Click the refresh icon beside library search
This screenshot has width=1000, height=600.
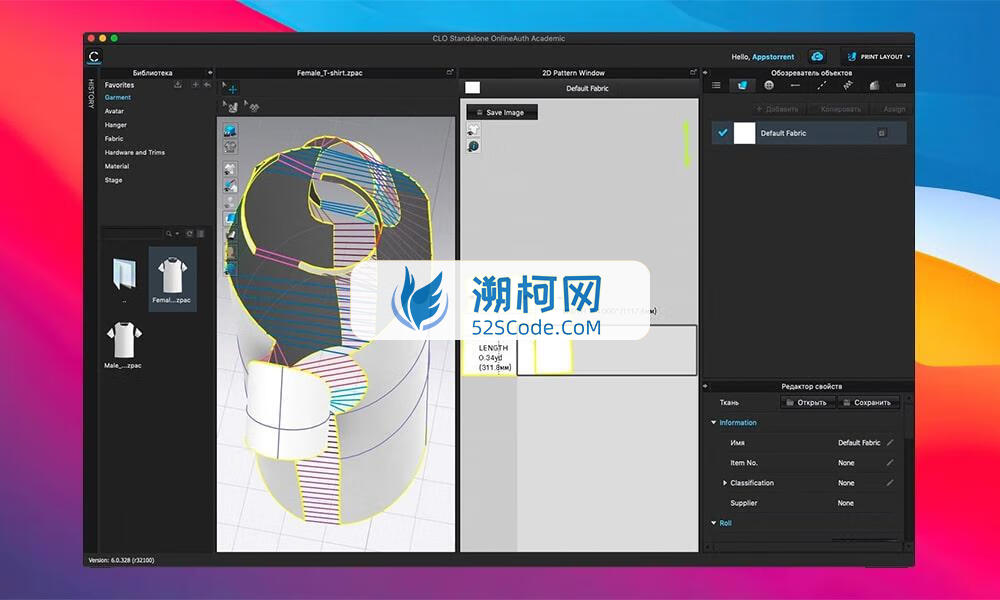(189, 234)
